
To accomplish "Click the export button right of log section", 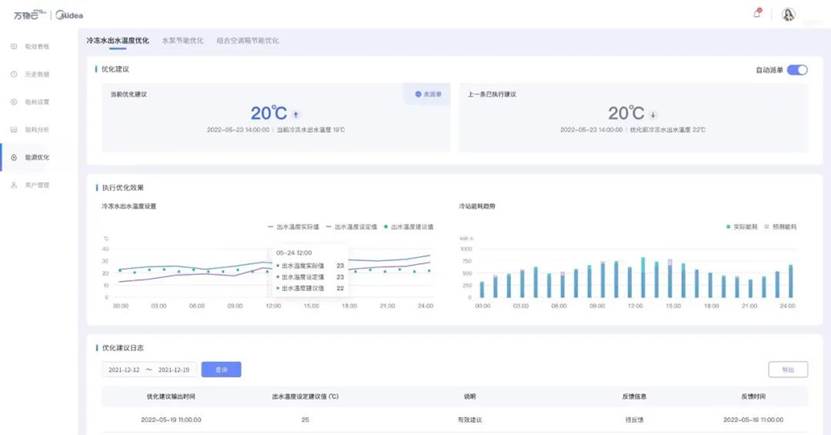I will (788, 369).
